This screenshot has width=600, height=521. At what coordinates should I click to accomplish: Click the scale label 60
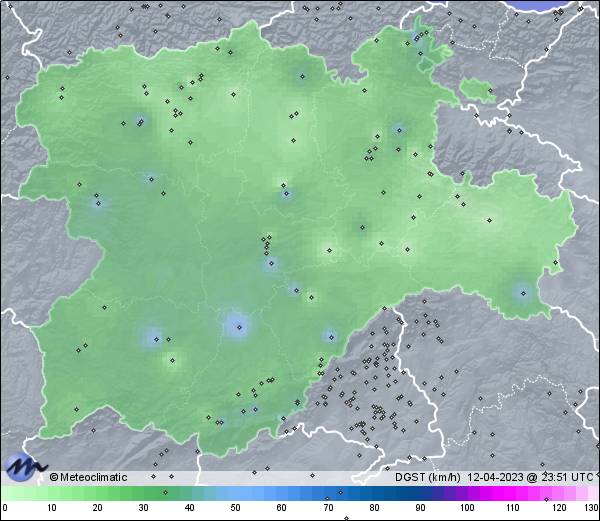pos(282,508)
